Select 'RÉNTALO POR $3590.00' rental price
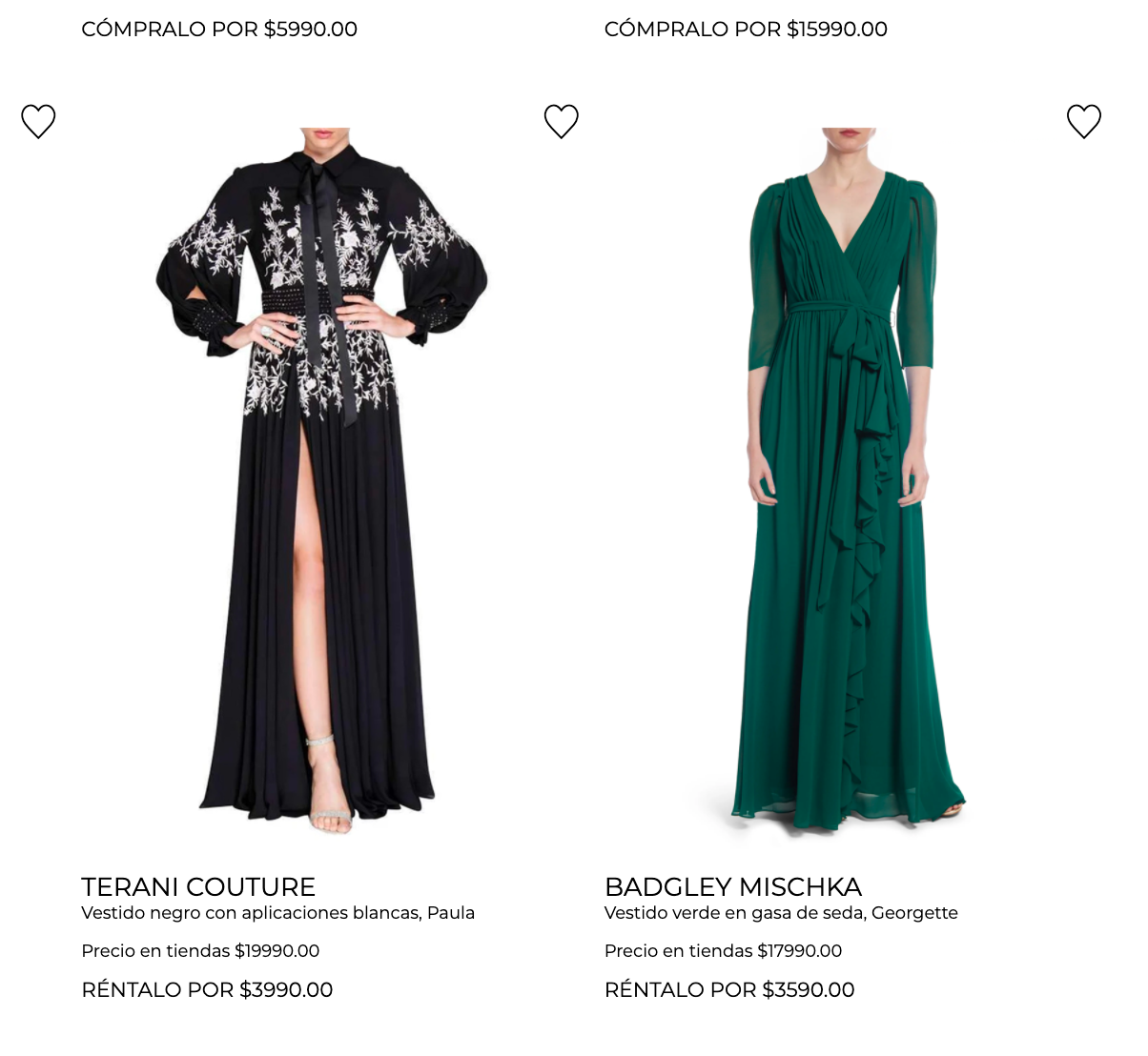The image size is (1148, 1056). 728,990
